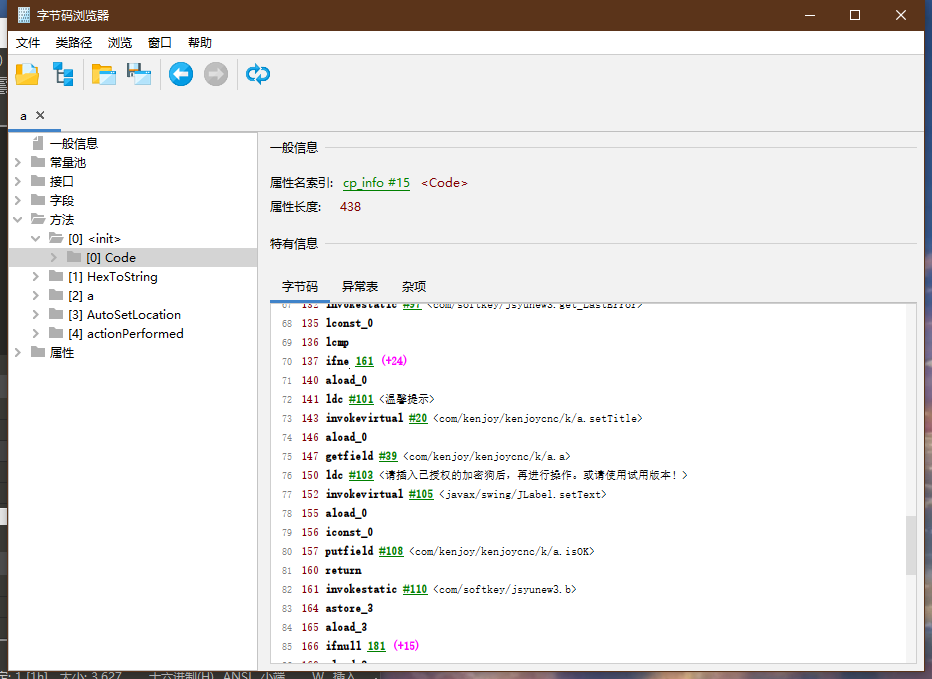Click the [1] HexToString folder icon
The height and width of the screenshot is (679, 932).
(x=56, y=276)
